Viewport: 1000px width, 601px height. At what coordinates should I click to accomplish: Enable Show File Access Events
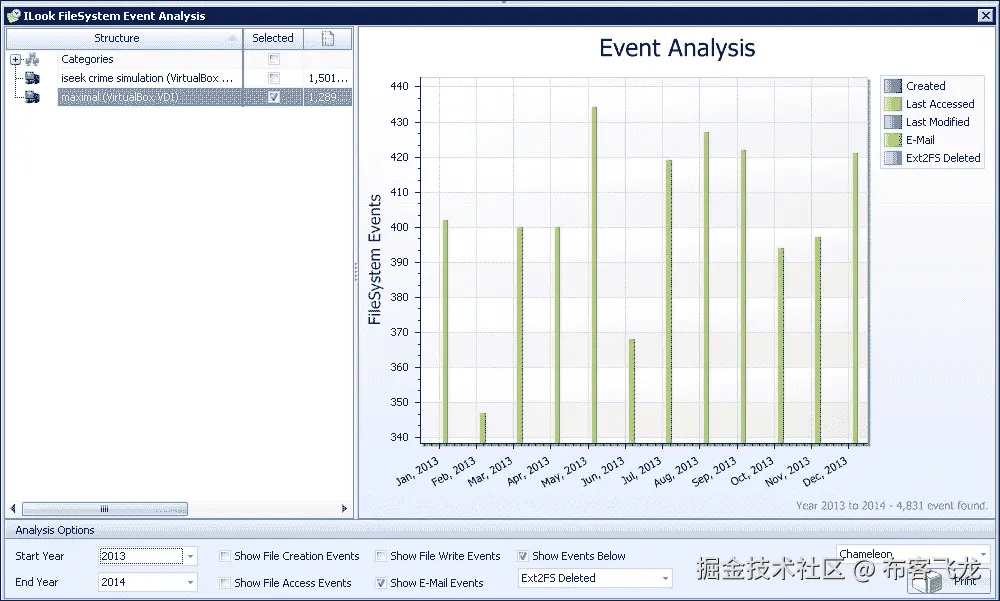click(224, 582)
